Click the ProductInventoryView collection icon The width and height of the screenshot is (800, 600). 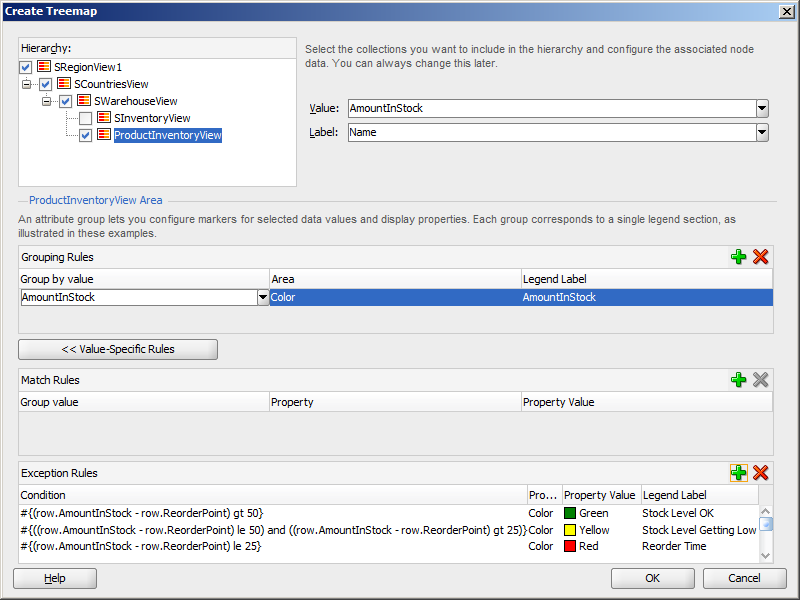[x=104, y=134]
